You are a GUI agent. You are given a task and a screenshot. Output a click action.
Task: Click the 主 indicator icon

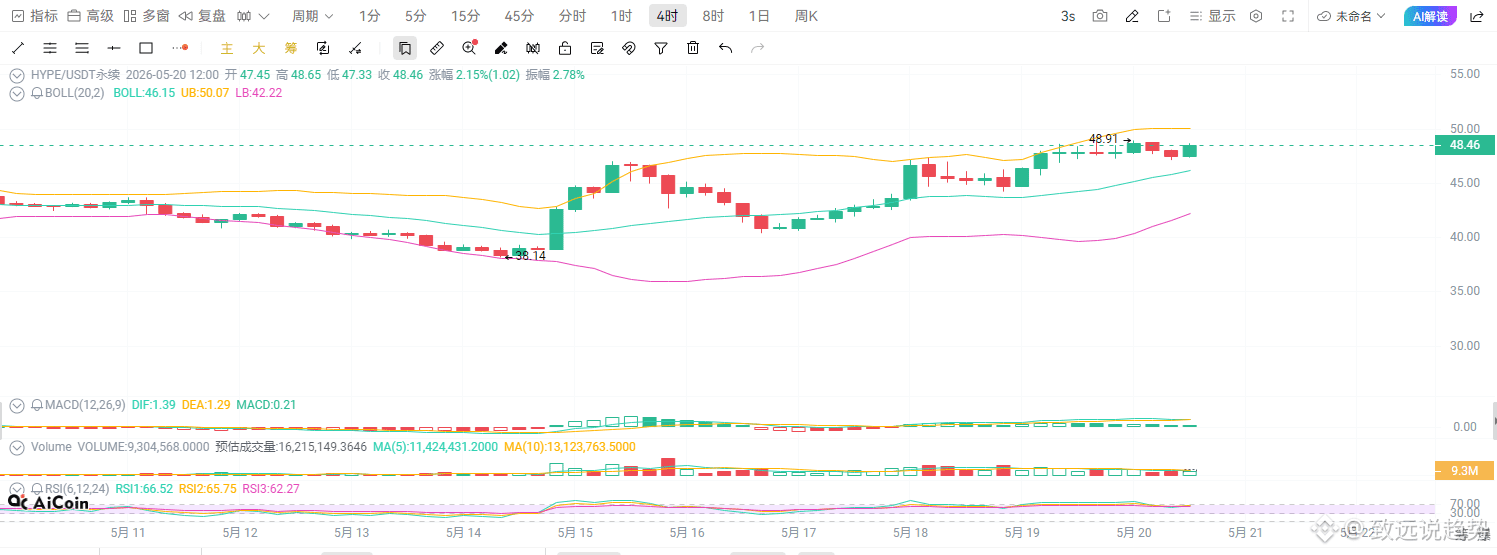click(227, 48)
